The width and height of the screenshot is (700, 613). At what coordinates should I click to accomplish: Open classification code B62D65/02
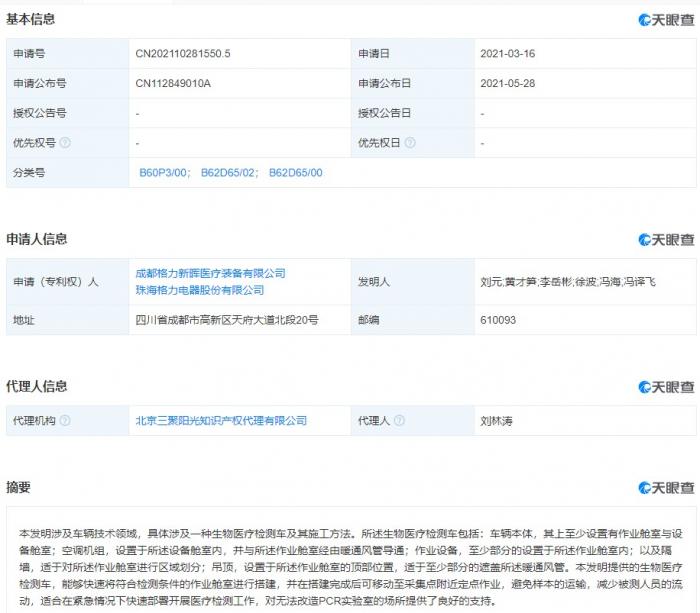coord(228,173)
